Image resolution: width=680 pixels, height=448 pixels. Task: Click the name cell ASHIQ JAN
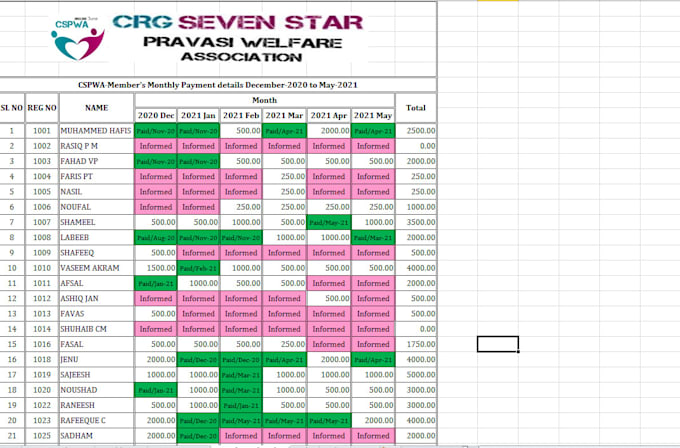(96, 298)
